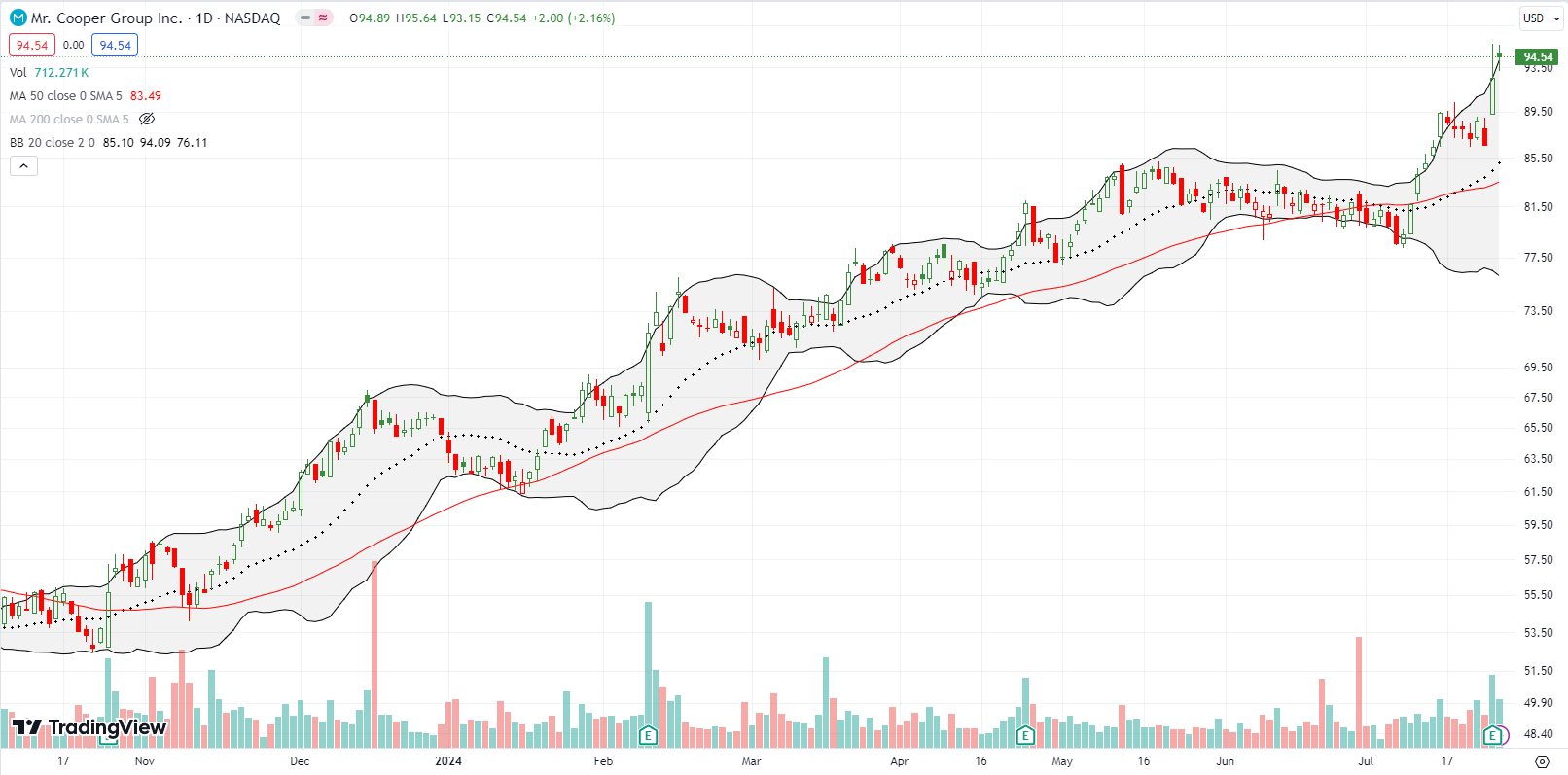The image size is (1568, 775).
Task: Click the +2.00 (+2.16%) change value
Action: 573,18
